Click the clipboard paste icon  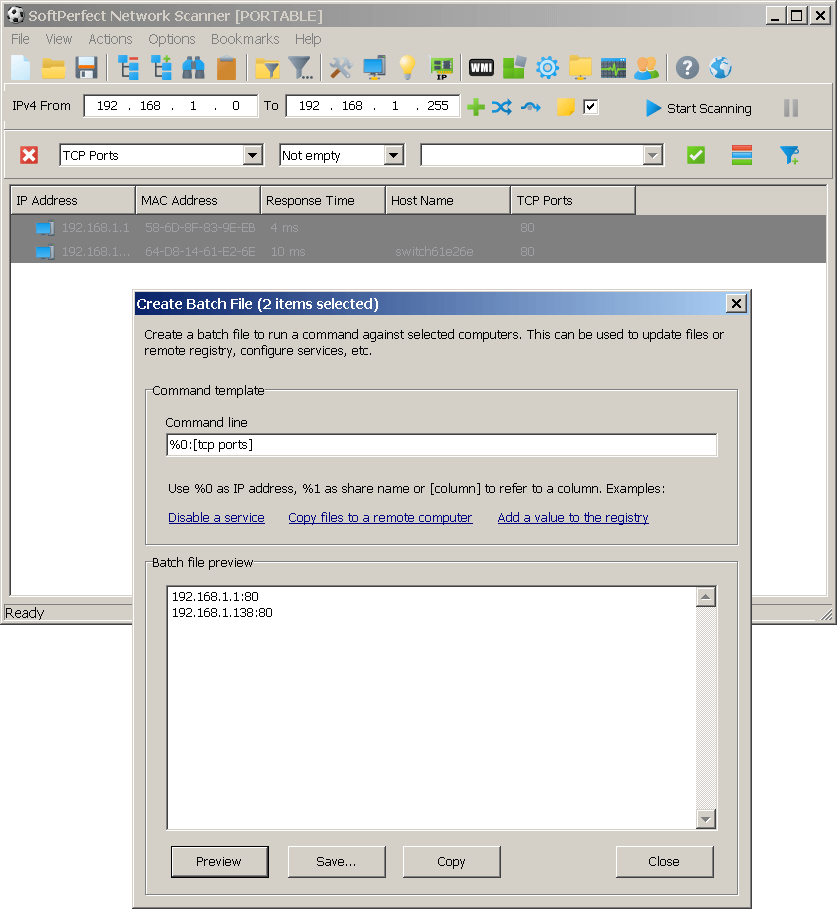(x=226, y=68)
